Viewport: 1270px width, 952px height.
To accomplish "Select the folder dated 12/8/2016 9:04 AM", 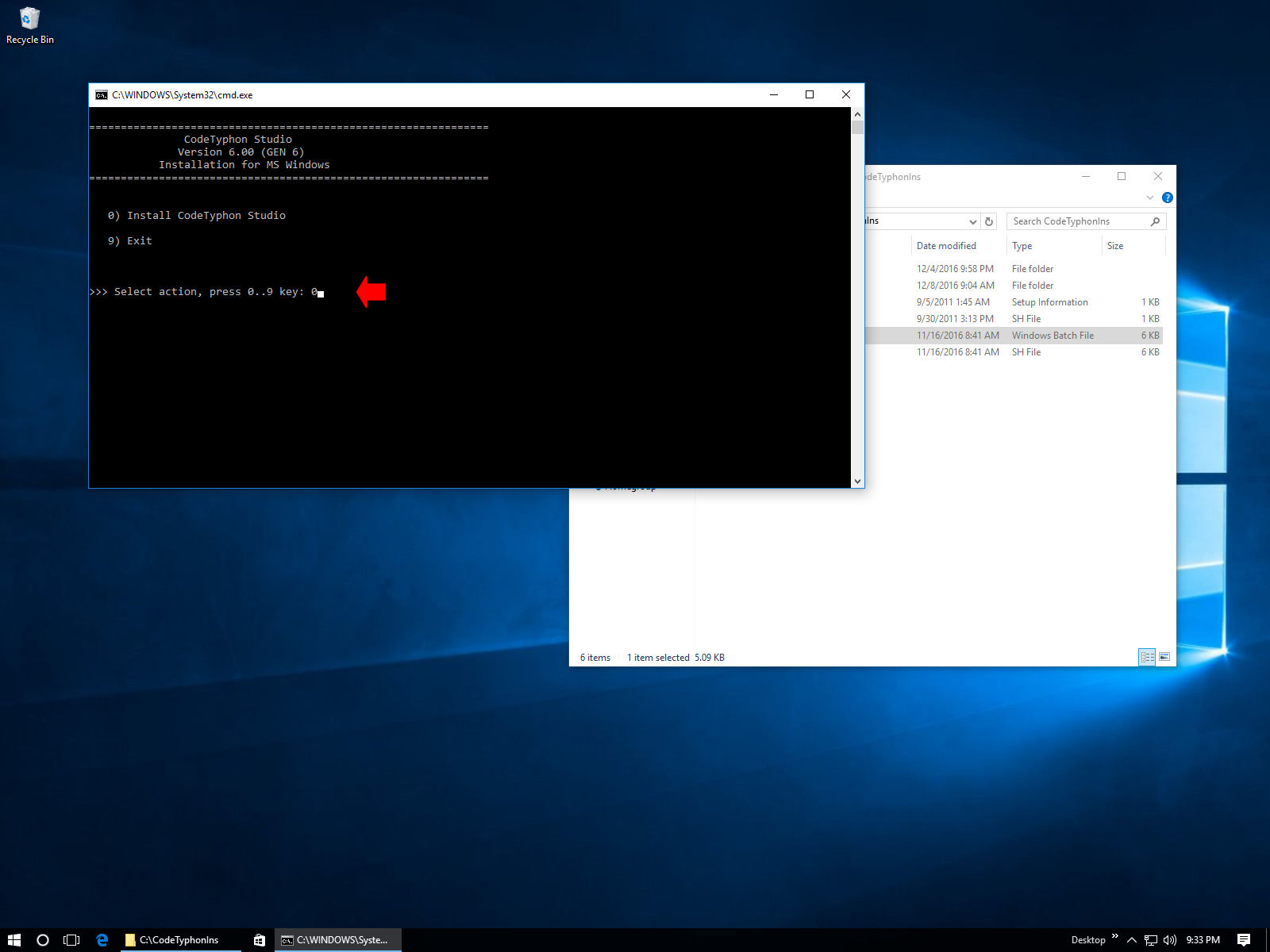I will pos(1013,286).
